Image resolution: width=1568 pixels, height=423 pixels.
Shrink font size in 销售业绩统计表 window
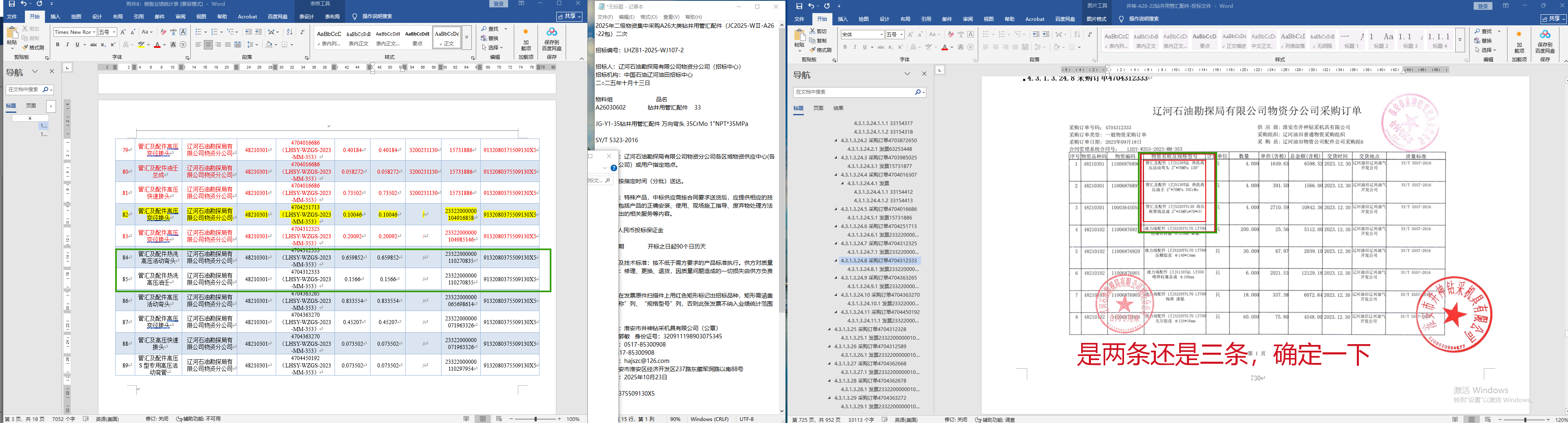click(133, 32)
